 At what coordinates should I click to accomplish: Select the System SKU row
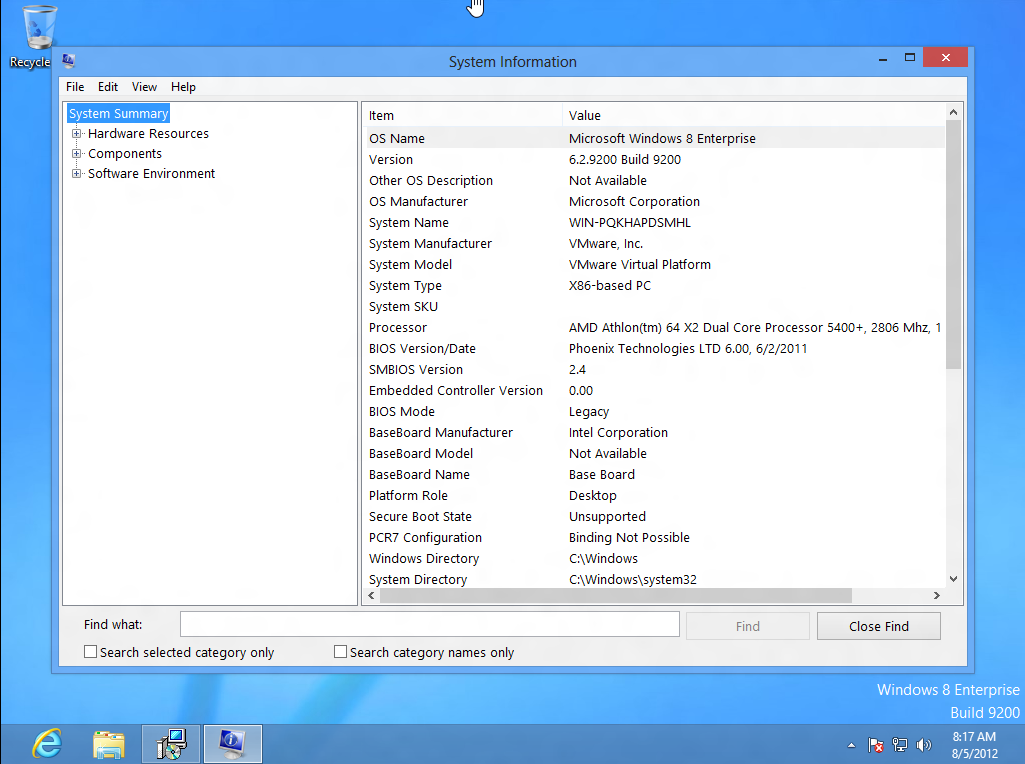(654, 307)
